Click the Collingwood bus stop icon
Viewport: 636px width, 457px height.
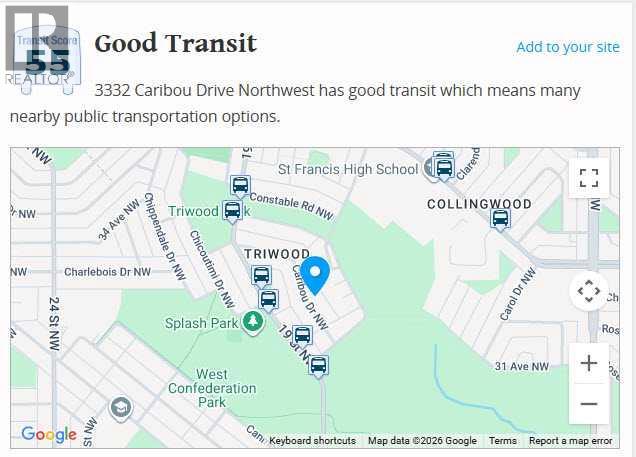click(500, 219)
